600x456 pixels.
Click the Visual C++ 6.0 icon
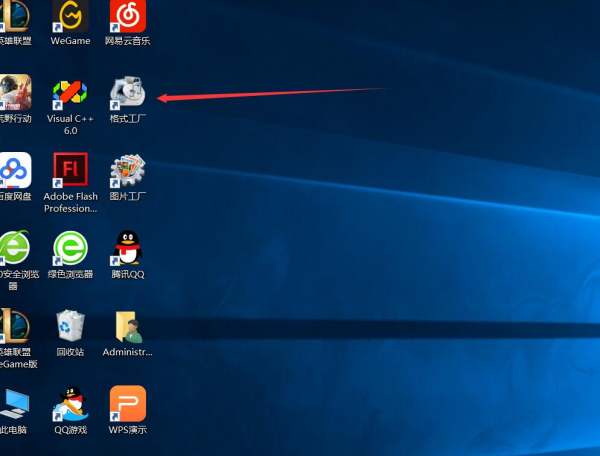point(70,93)
